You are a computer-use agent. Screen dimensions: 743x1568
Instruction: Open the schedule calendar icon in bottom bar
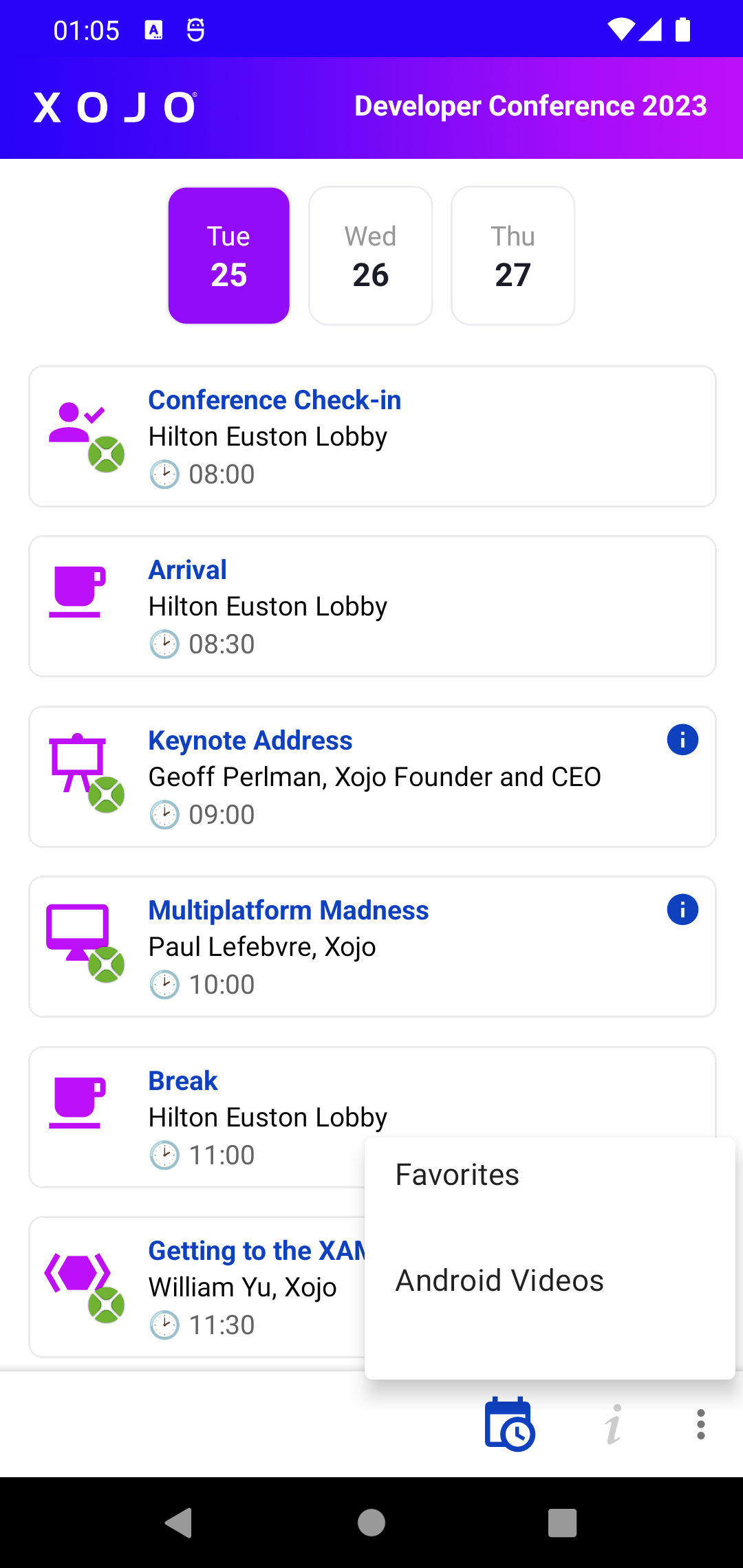point(510,1424)
